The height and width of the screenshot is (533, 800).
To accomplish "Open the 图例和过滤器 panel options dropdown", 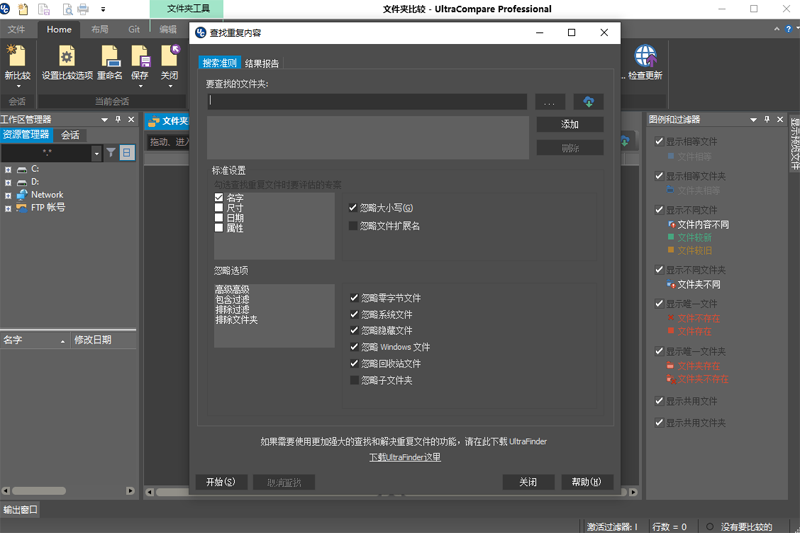I will 754,119.
